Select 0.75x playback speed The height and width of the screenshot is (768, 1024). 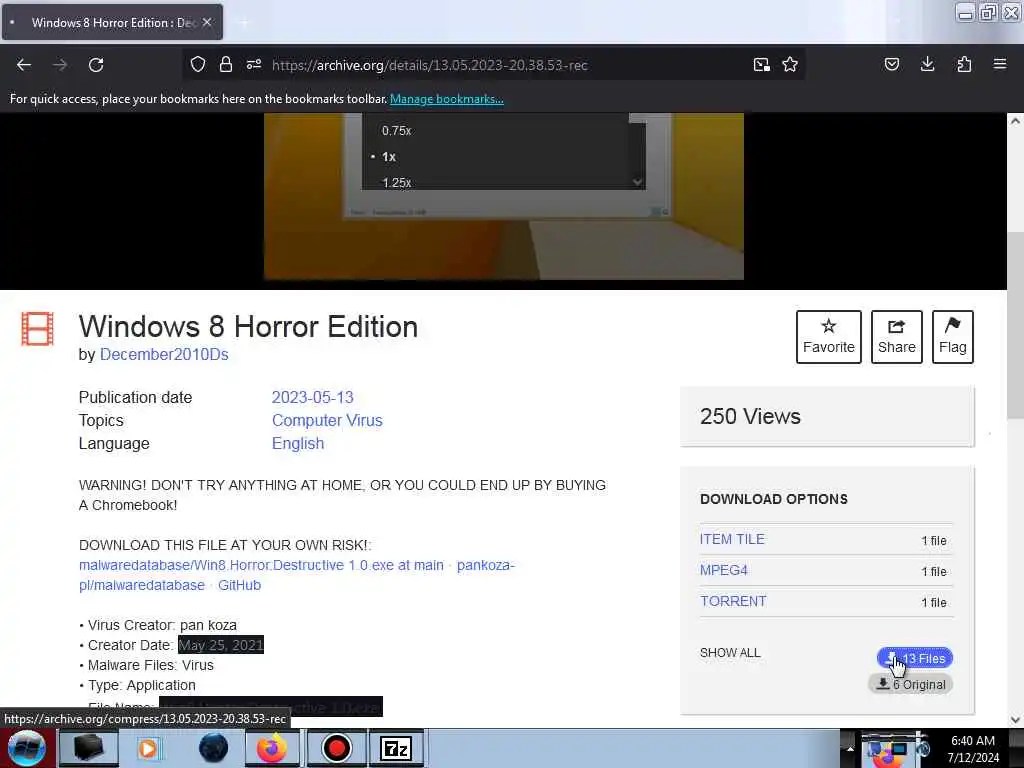396,131
